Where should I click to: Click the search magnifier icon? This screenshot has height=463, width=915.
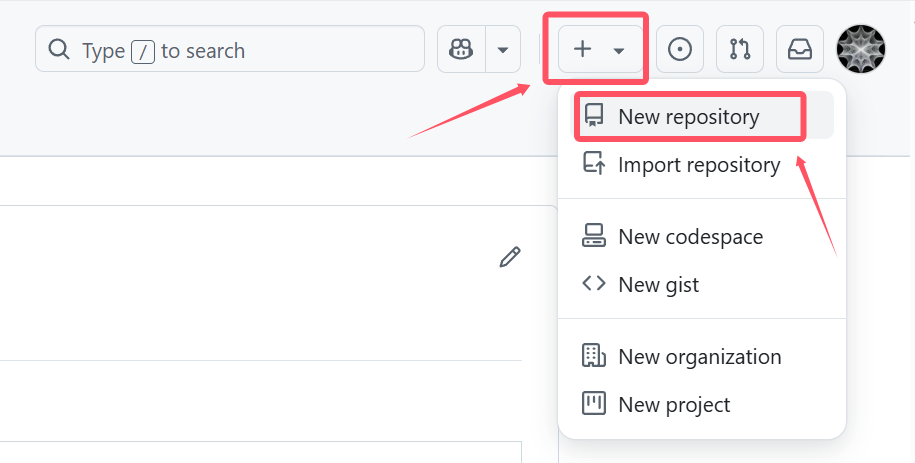58,49
